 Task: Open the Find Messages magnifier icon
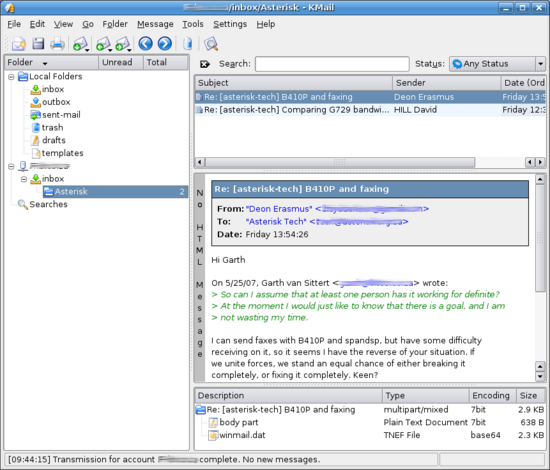[211, 44]
